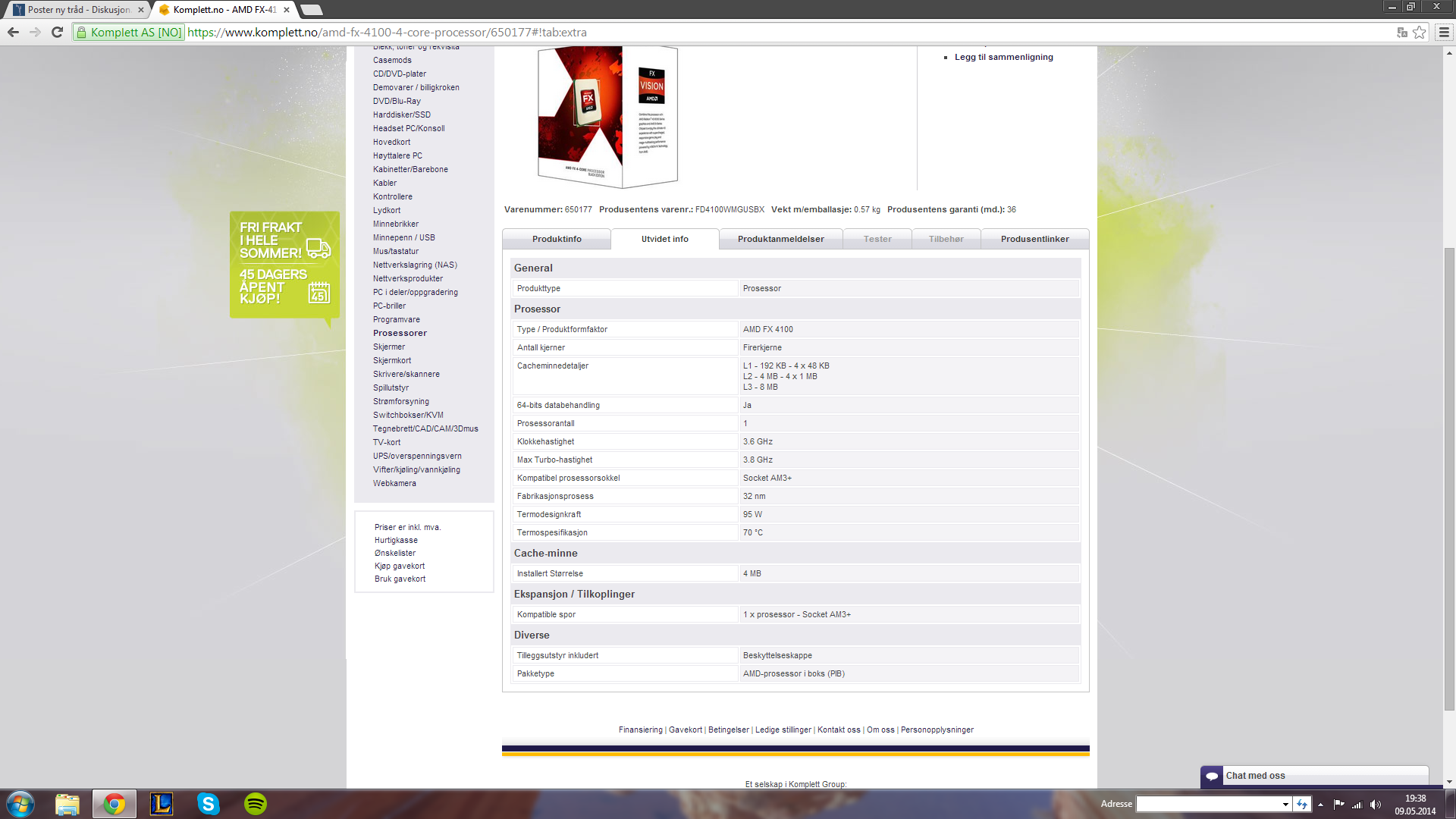Click the Hurtigkasse link
1456x819 pixels.
(396, 540)
